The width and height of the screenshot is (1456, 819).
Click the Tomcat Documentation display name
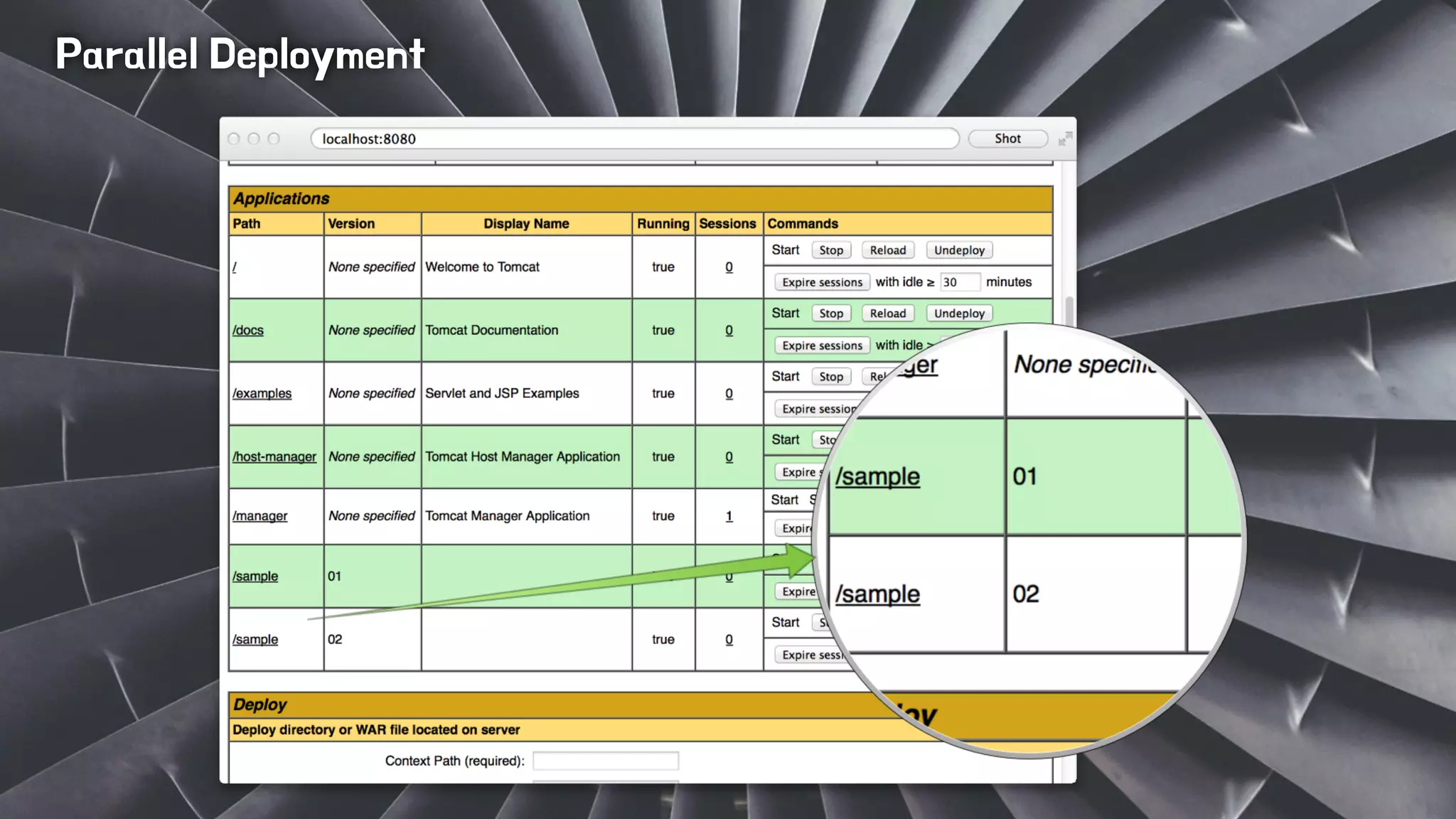click(491, 330)
